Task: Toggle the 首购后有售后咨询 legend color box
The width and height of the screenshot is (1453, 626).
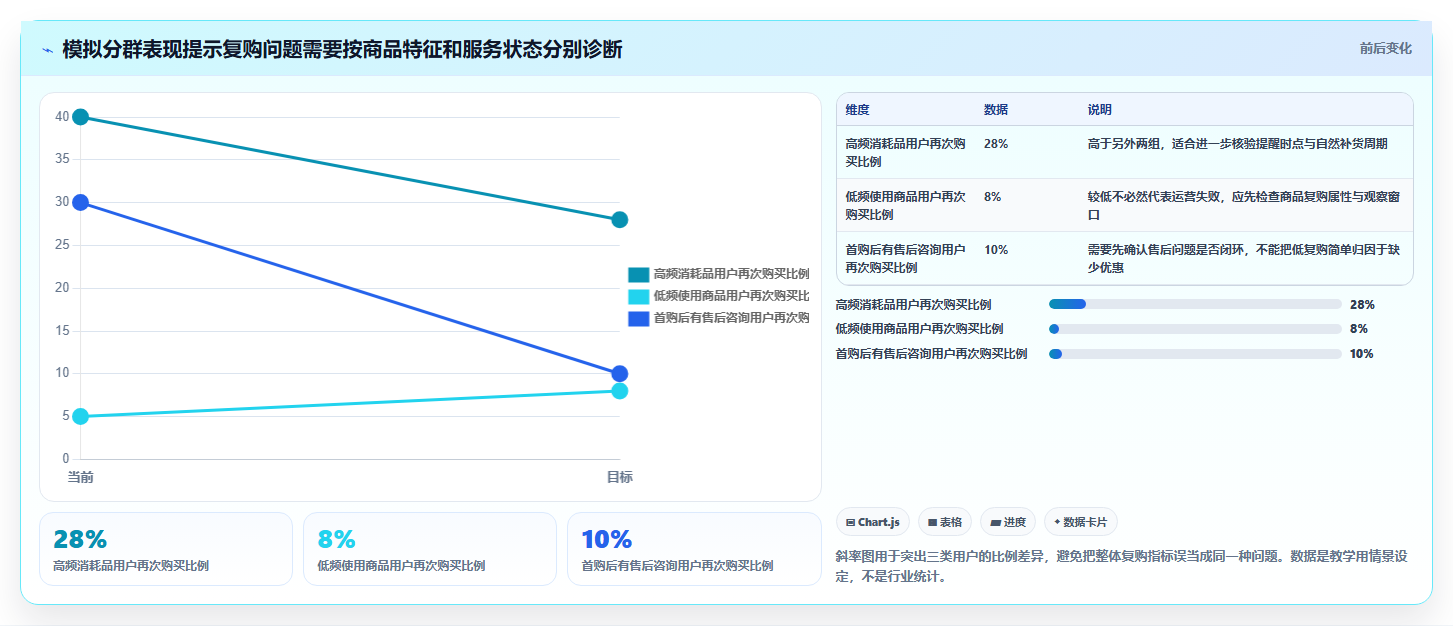Action: click(x=638, y=318)
